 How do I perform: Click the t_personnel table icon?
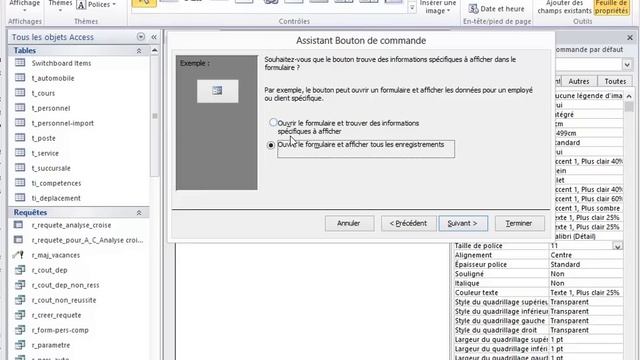(x=20, y=108)
